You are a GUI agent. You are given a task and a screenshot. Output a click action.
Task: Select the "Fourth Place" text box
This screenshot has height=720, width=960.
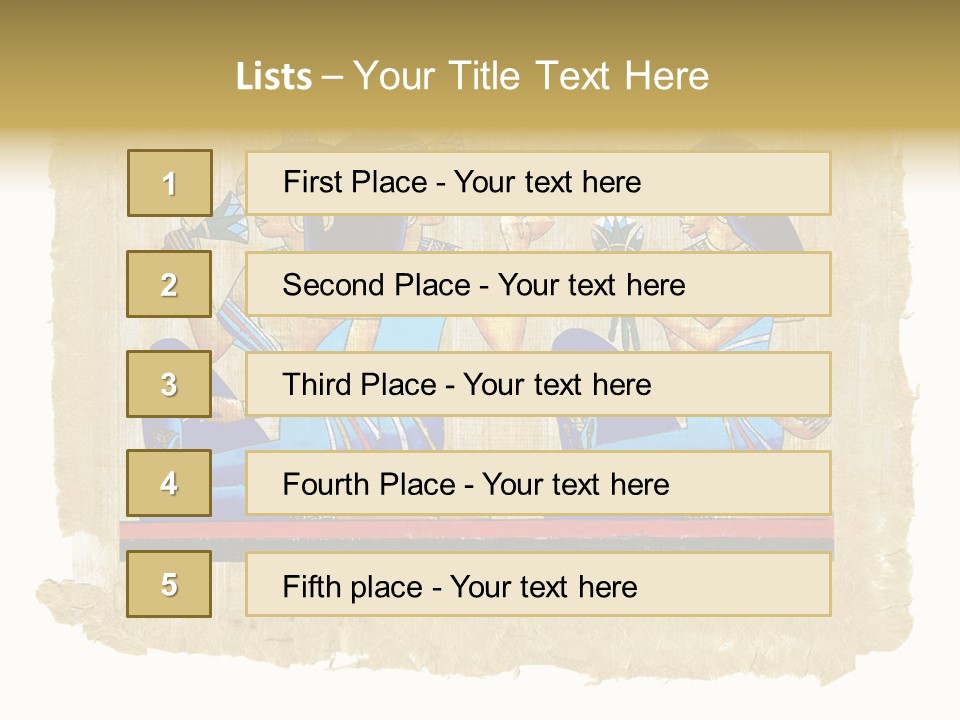tap(538, 484)
